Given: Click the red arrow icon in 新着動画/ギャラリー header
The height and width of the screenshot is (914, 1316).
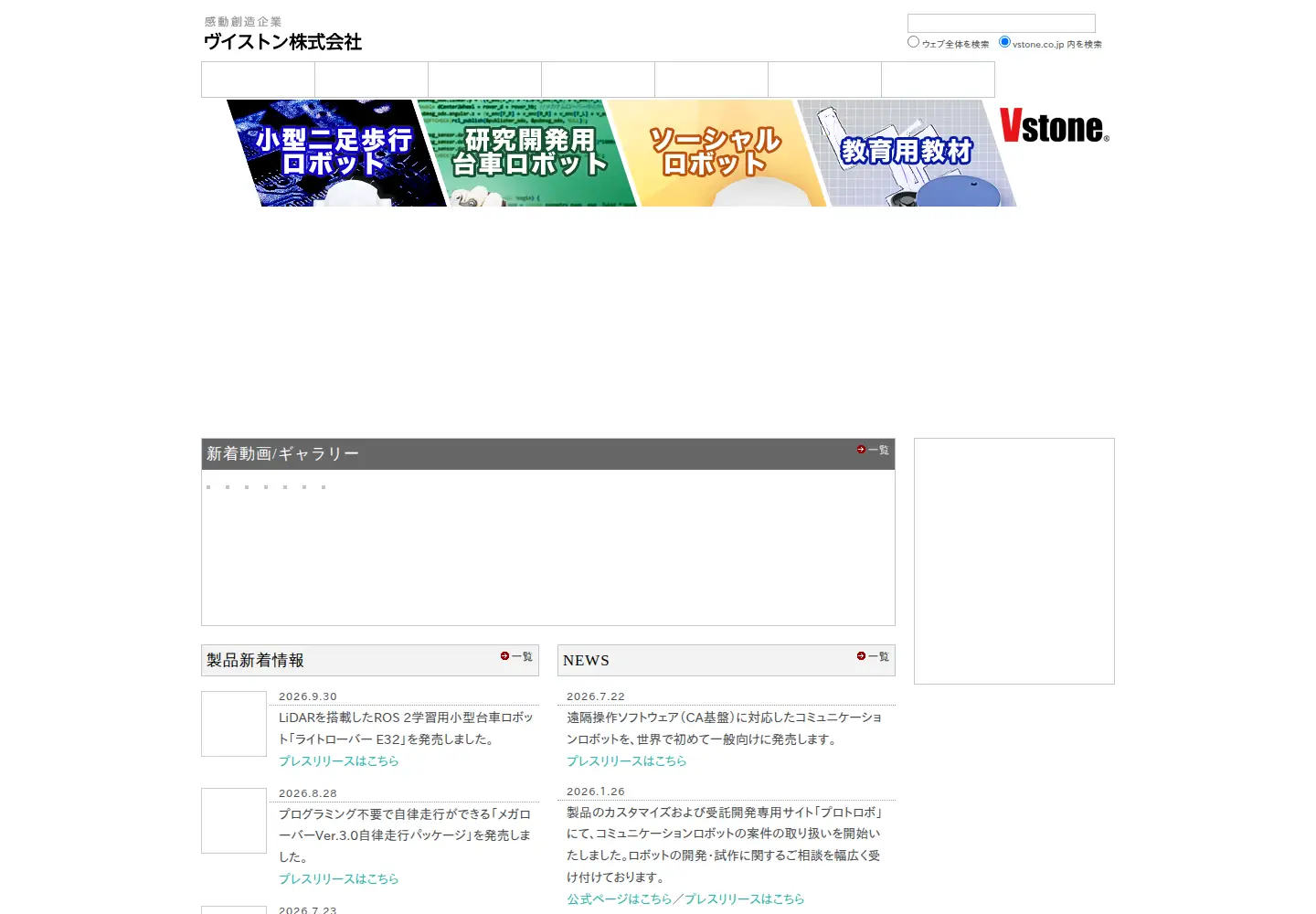Looking at the screenshot, I should (x=861, y=450).
